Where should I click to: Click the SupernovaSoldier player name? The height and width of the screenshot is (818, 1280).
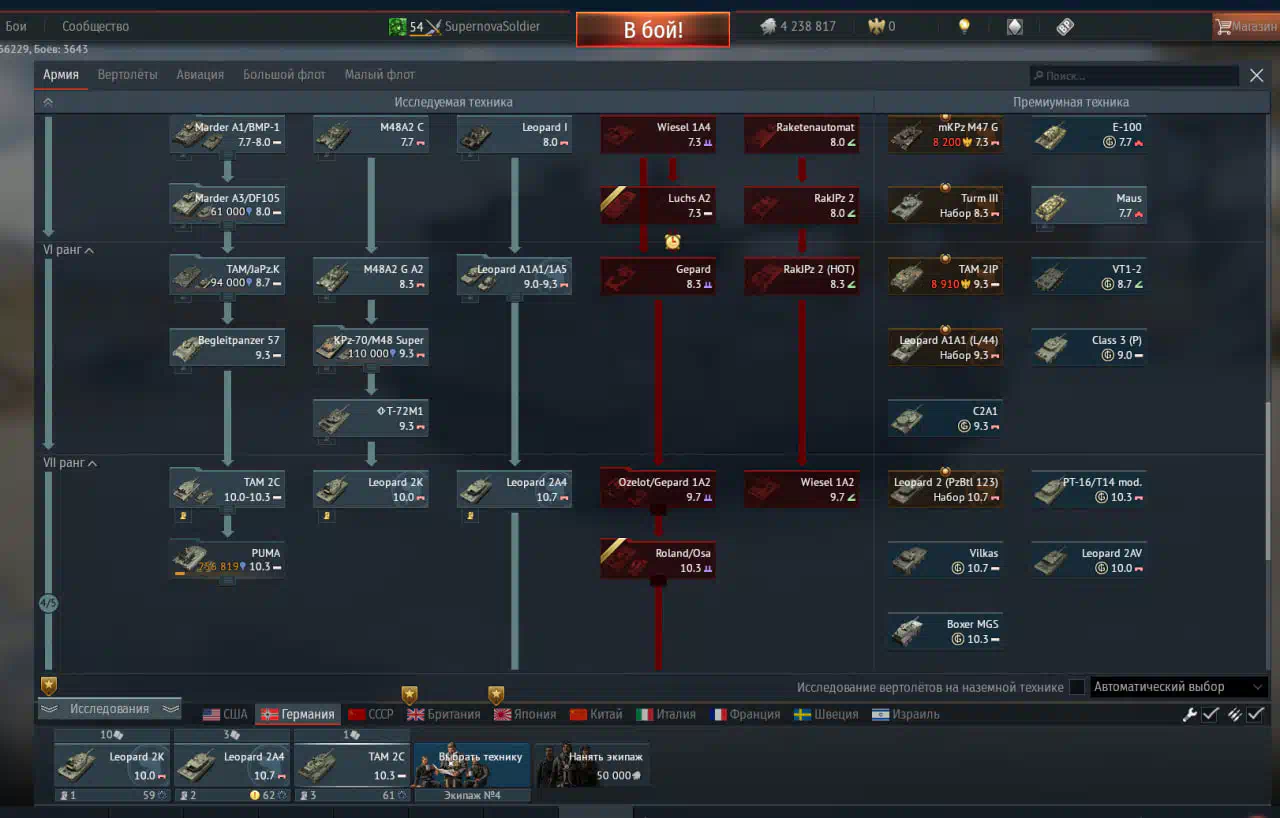coord(492,27)
